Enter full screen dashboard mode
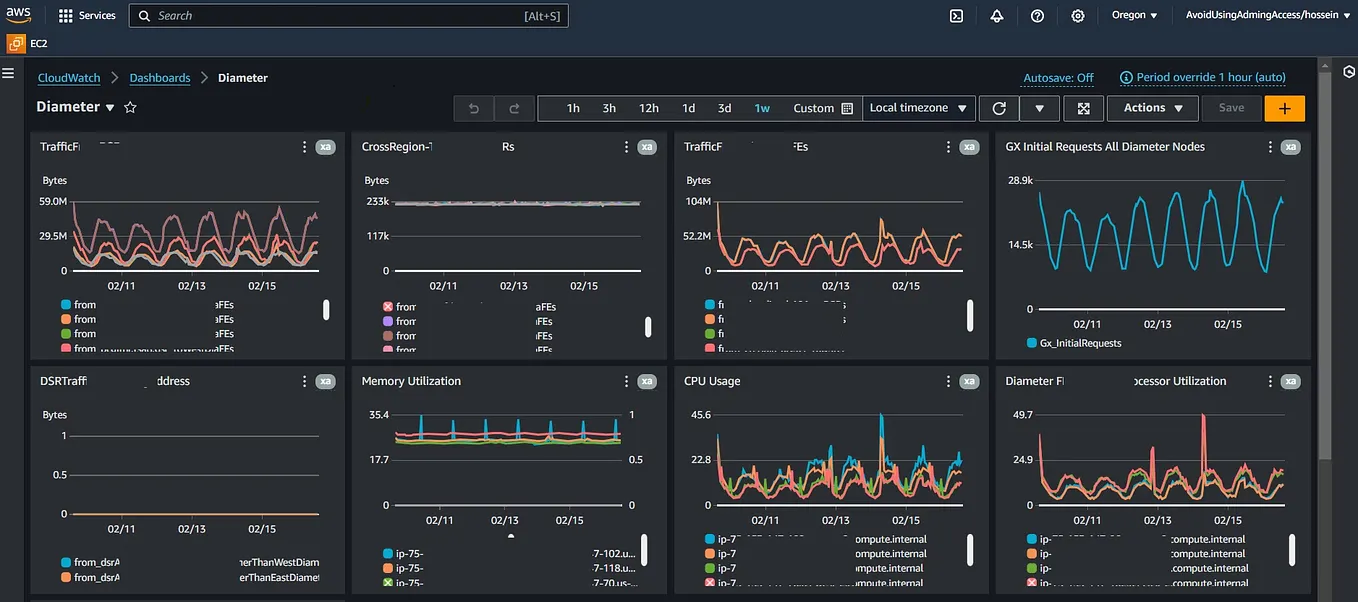The image size is (1358, 602). [1083, 108]
